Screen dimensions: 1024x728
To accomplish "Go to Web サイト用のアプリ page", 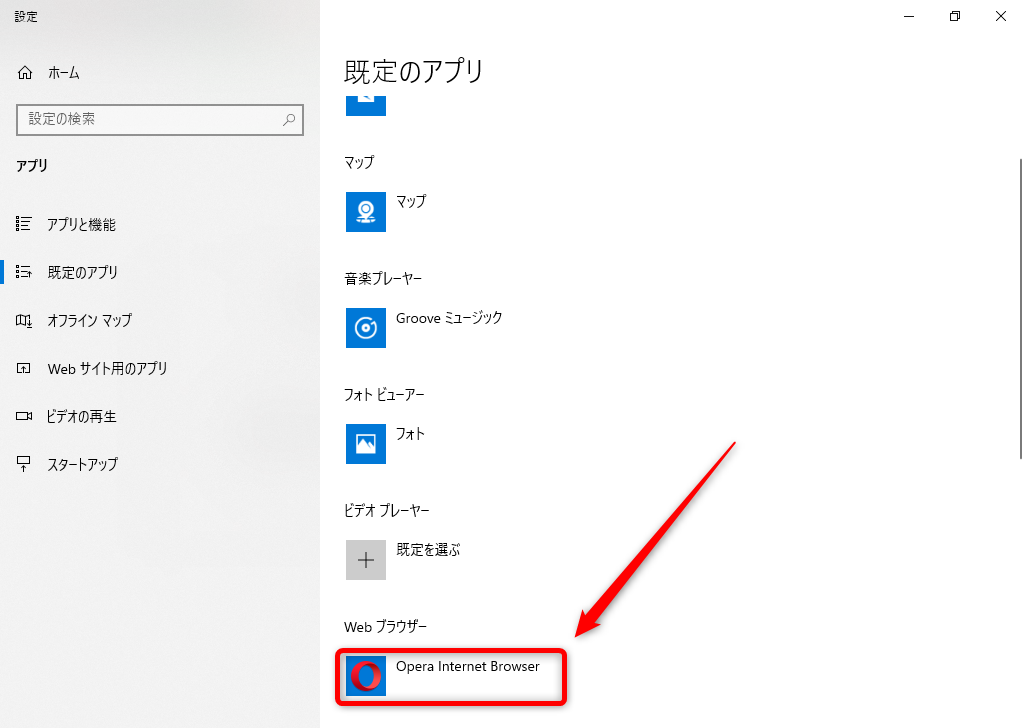I will [x=107, y=368].
